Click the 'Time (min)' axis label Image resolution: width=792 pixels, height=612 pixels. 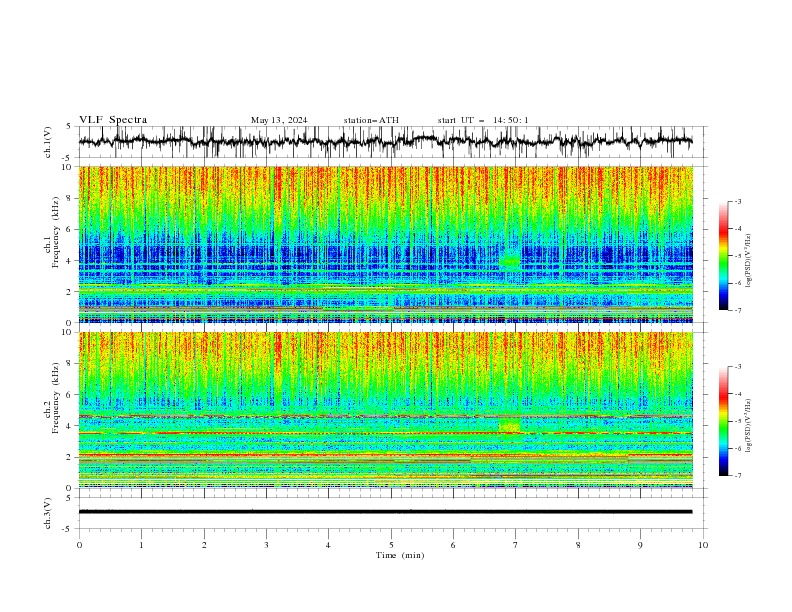click(x=400, y=555)
